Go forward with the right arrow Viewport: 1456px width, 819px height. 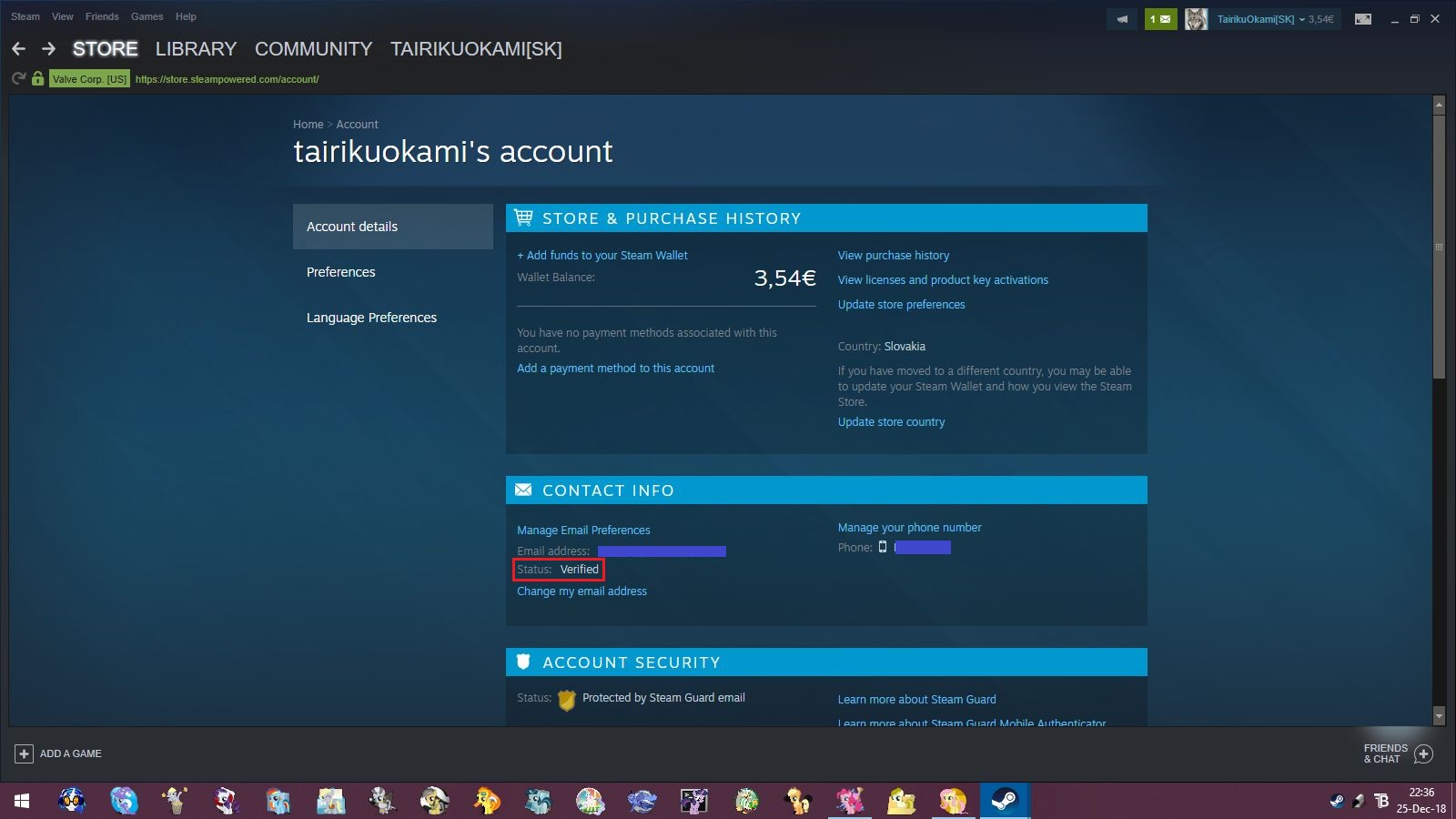coord(48,49)
